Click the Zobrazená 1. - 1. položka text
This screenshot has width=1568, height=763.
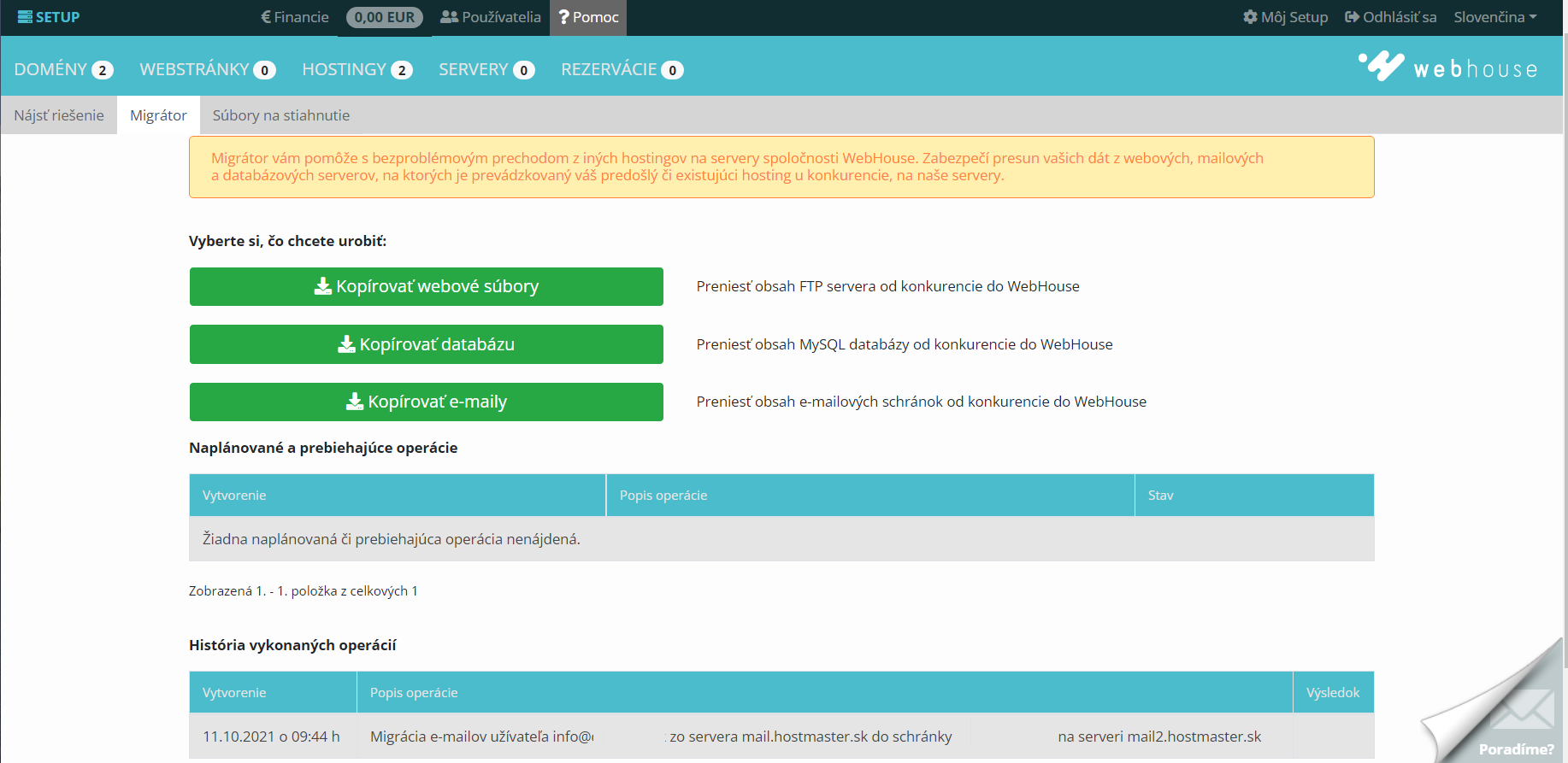pyautogui.click(x=304, y=591)
